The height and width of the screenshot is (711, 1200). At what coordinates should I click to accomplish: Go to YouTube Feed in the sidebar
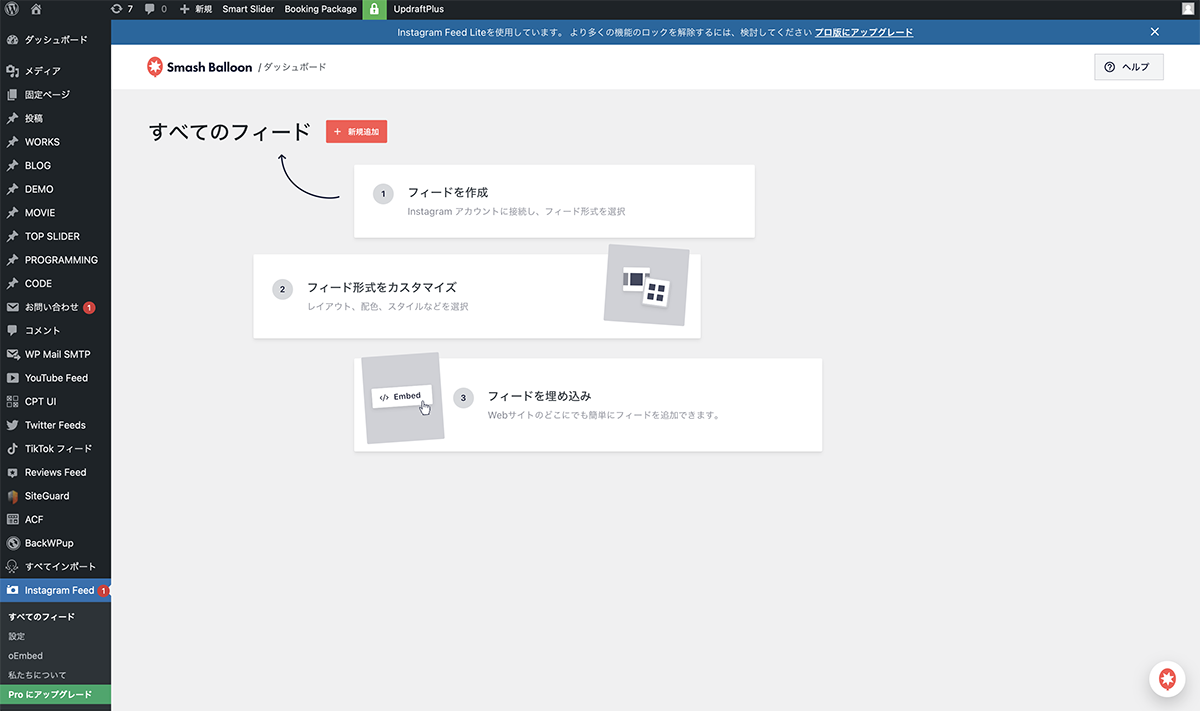[x=56, y=378]
